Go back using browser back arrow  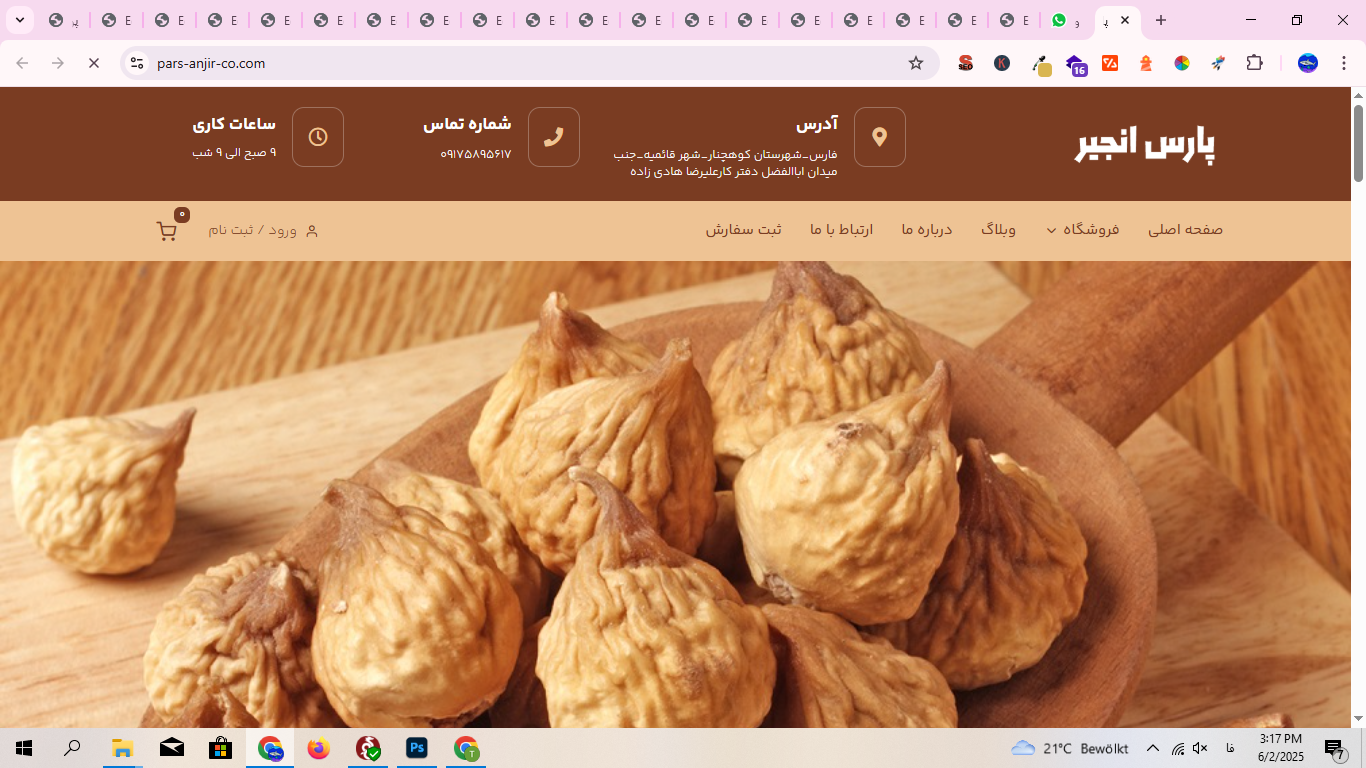pos(22,63)
